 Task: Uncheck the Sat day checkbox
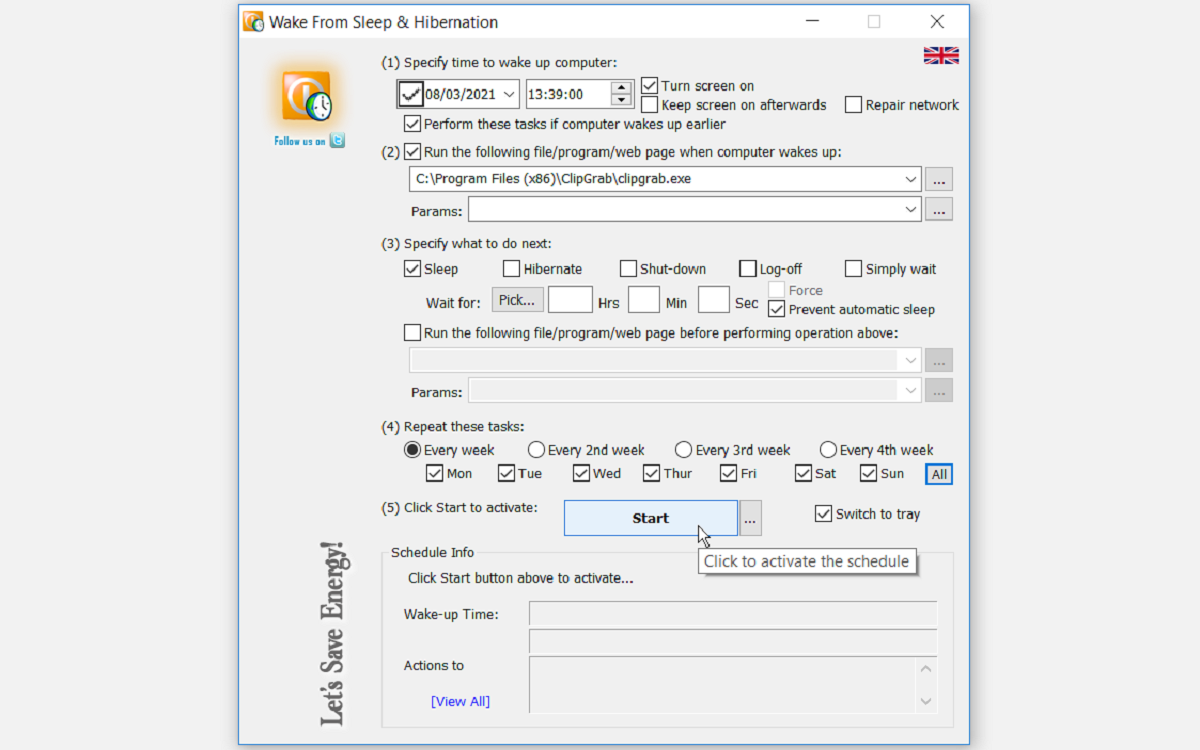(804, 473)
